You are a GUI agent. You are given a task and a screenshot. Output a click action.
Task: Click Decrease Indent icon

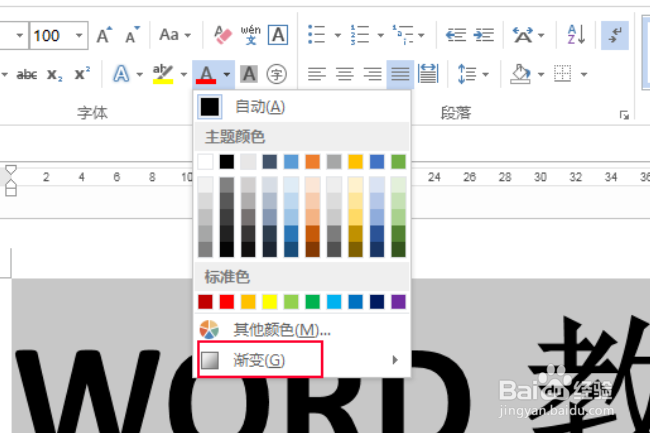(456, 35)
